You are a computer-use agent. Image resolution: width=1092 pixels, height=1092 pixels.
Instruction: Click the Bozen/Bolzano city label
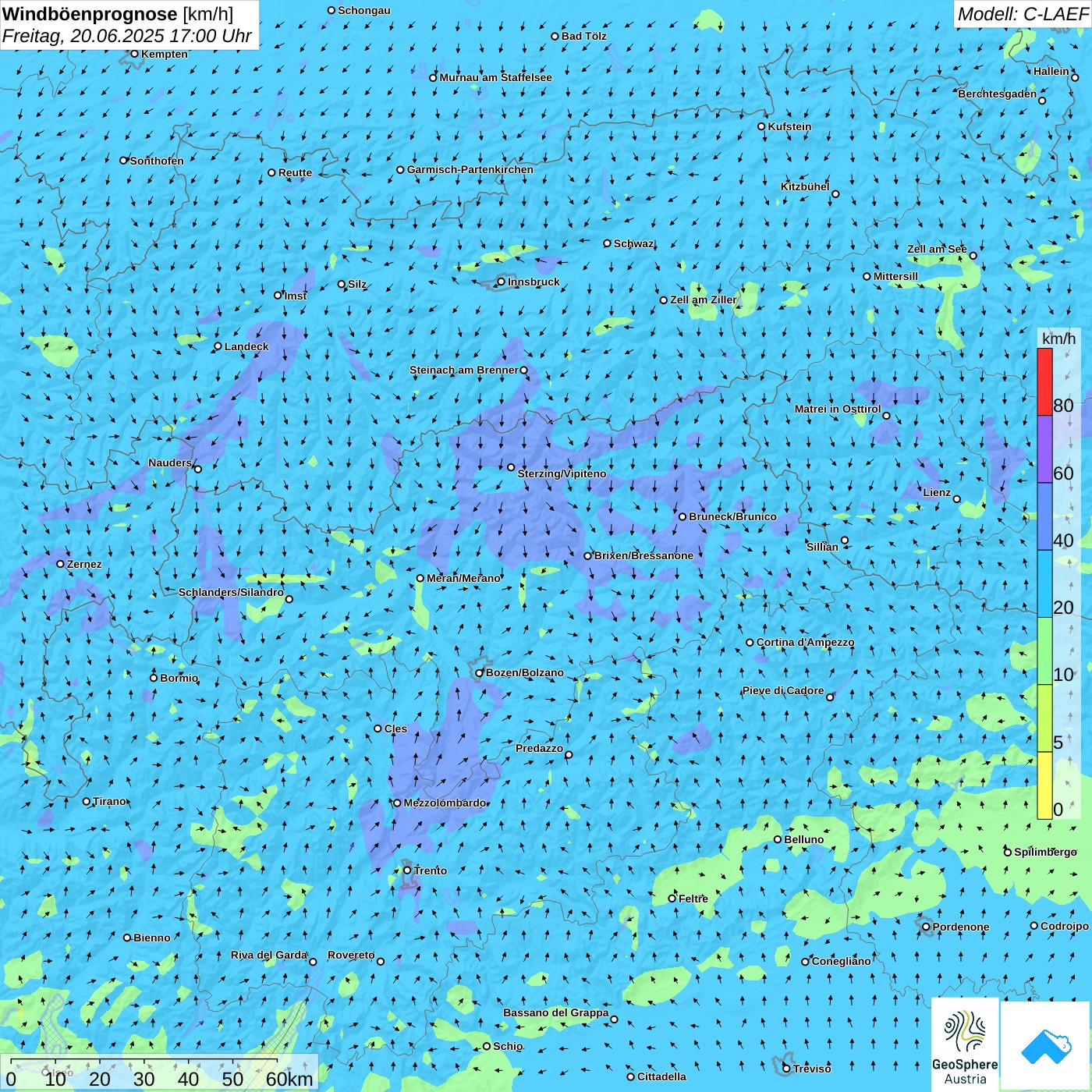click(x=524, y=672)
